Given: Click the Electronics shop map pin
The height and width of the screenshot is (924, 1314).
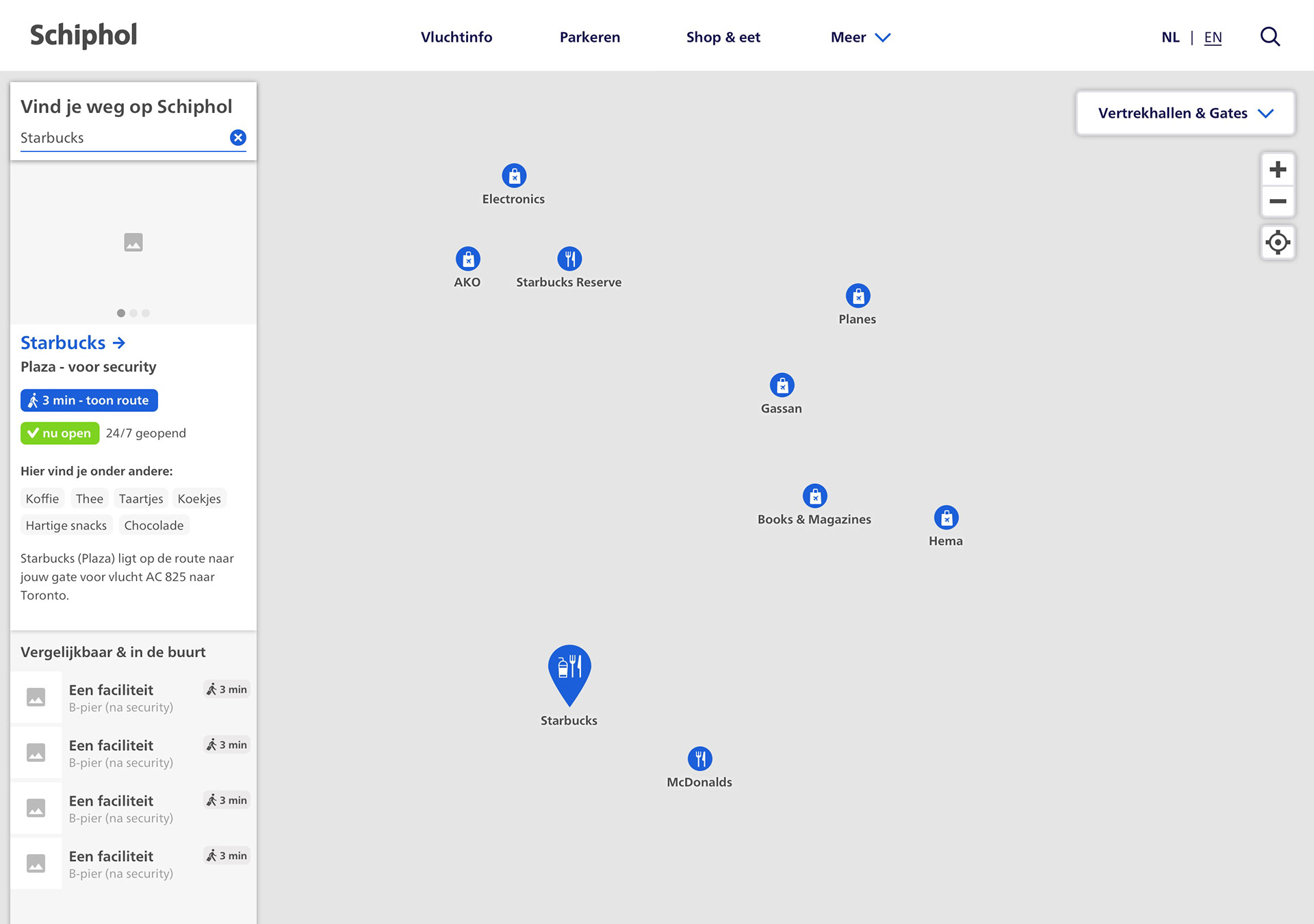Looking at the screenshot, I should pos(514,176).
